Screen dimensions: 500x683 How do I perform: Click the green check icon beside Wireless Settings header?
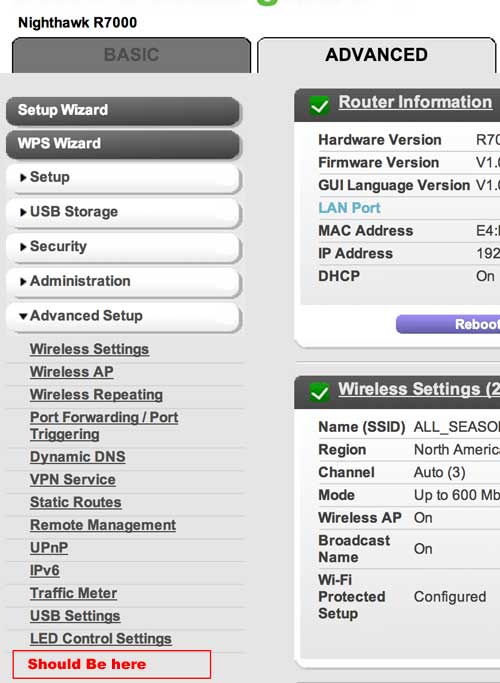[319, 392]
